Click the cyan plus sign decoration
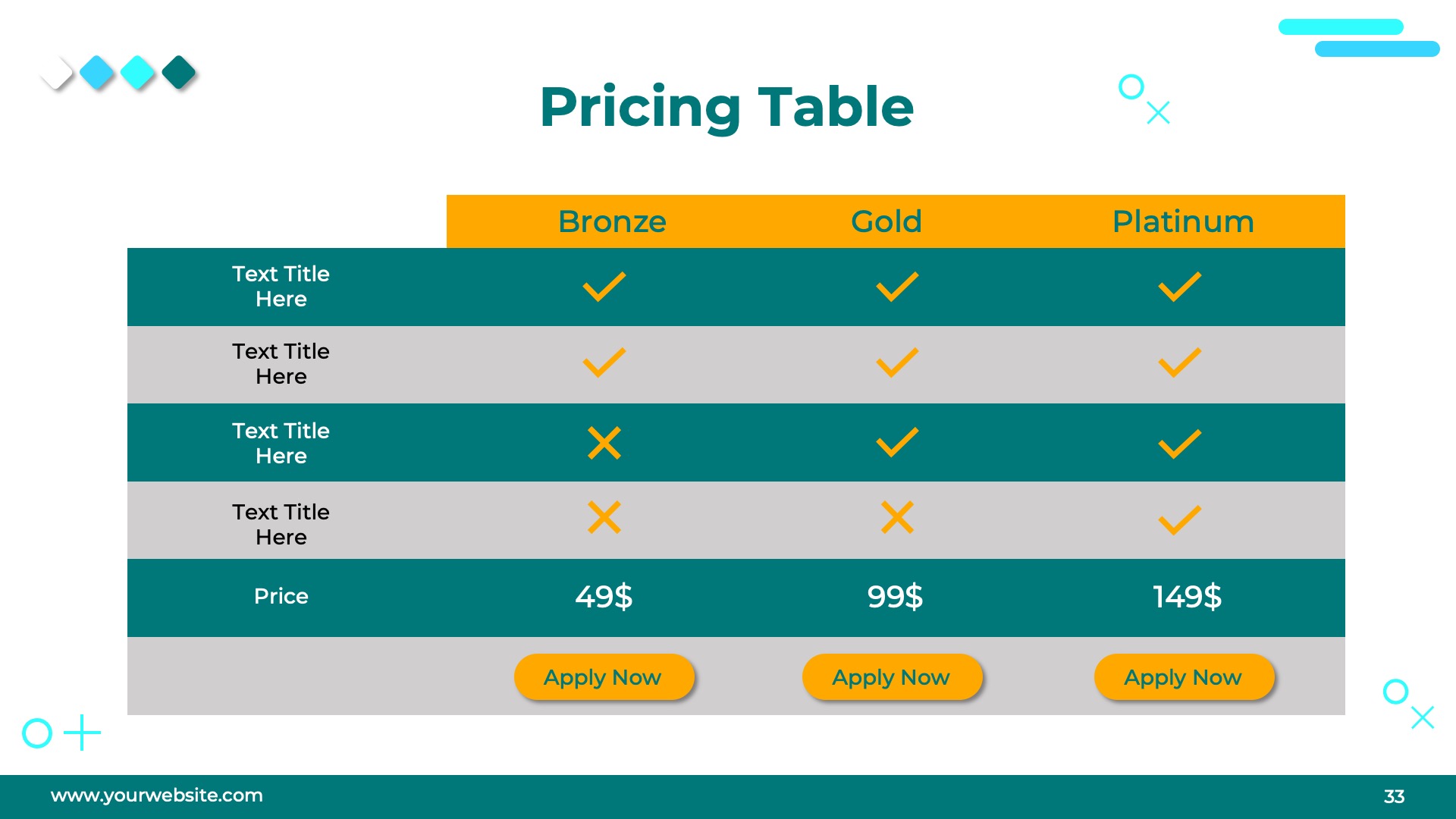 pos(82,733)
